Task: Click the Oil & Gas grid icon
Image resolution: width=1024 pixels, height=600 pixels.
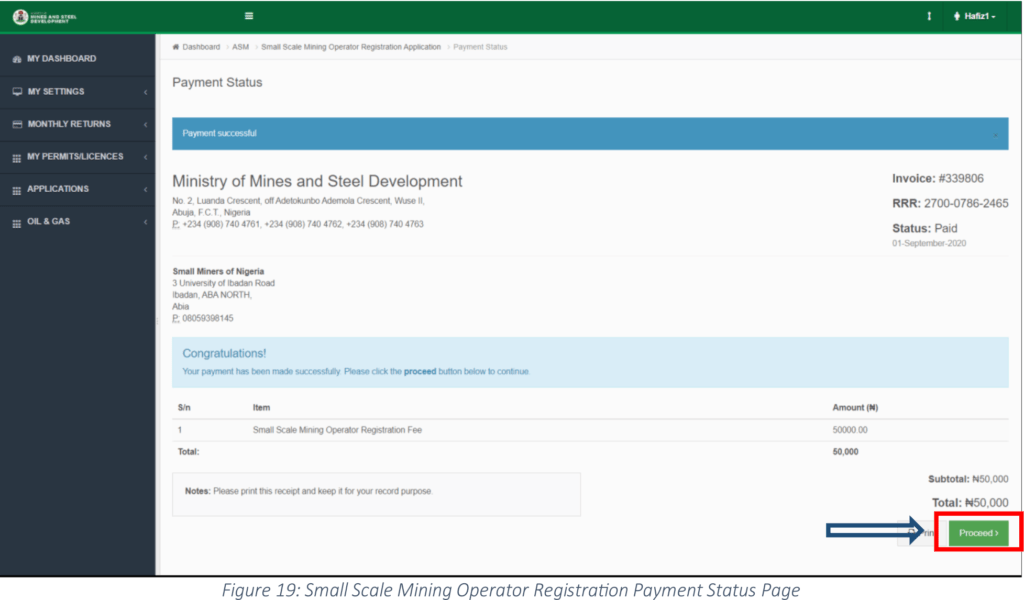Action: tap(16, 222)
